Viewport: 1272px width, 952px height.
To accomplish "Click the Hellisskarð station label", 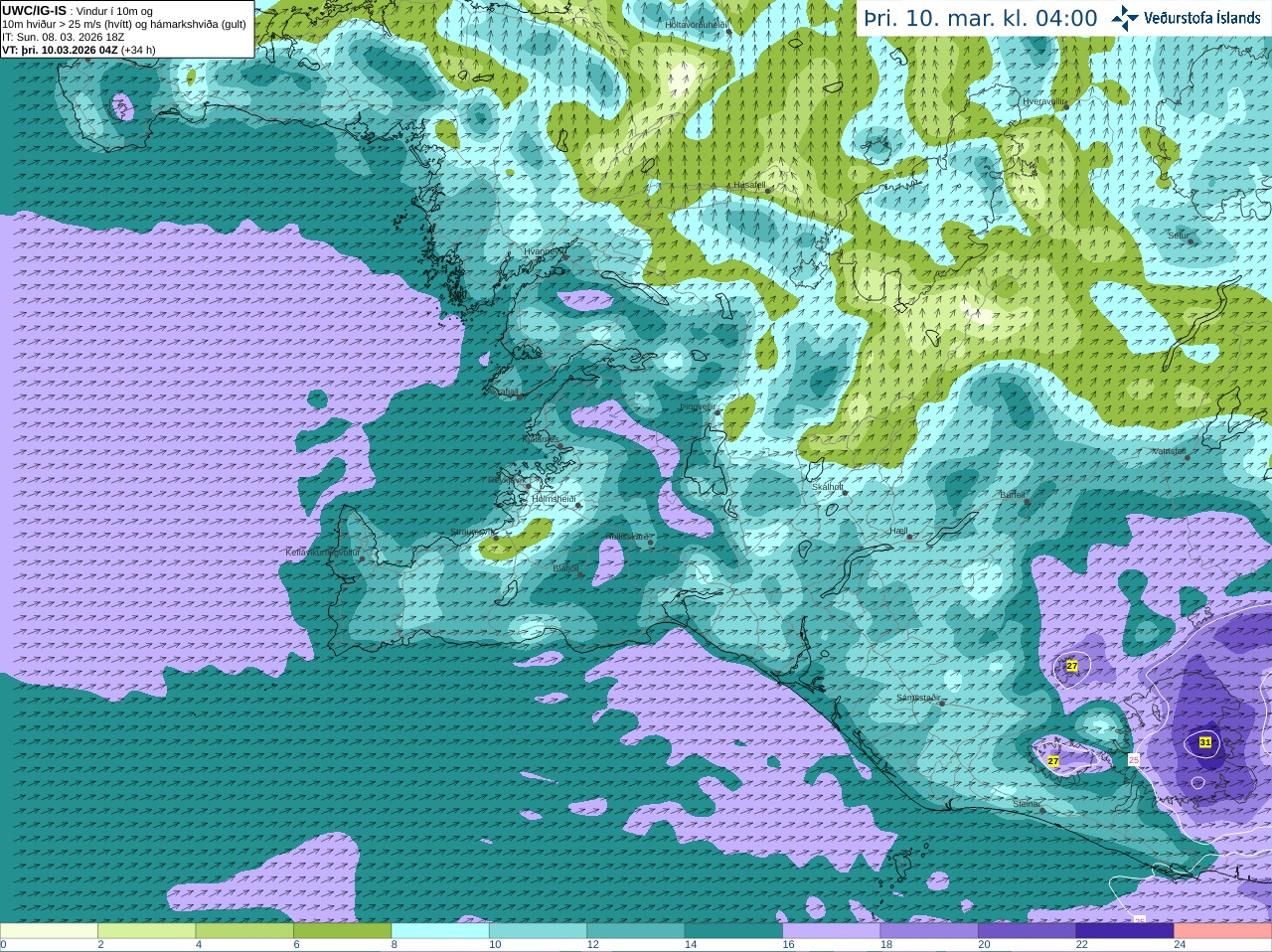I will point(627,537).
